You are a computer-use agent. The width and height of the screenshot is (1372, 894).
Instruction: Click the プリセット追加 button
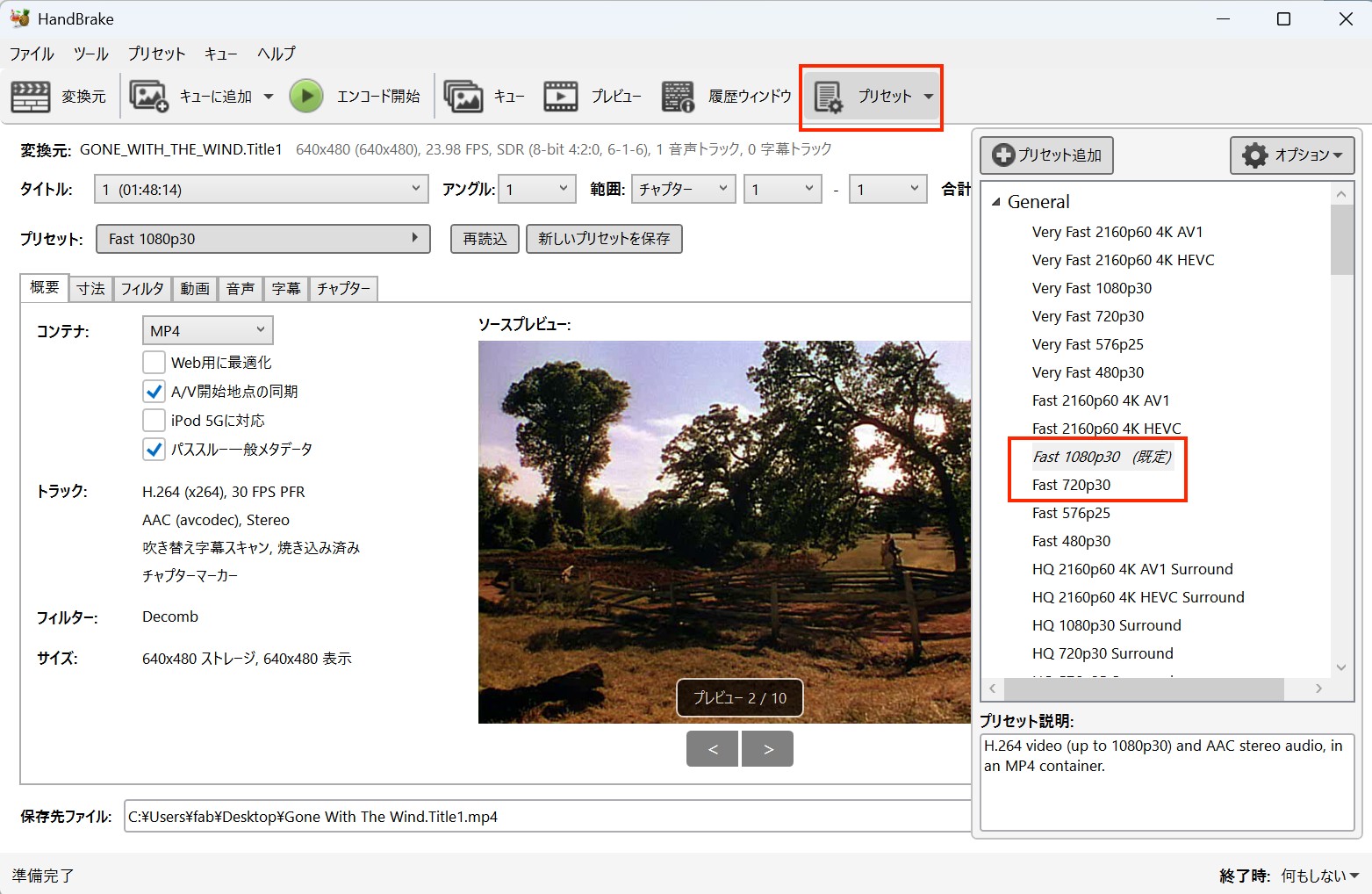(x=1046, y=155)
